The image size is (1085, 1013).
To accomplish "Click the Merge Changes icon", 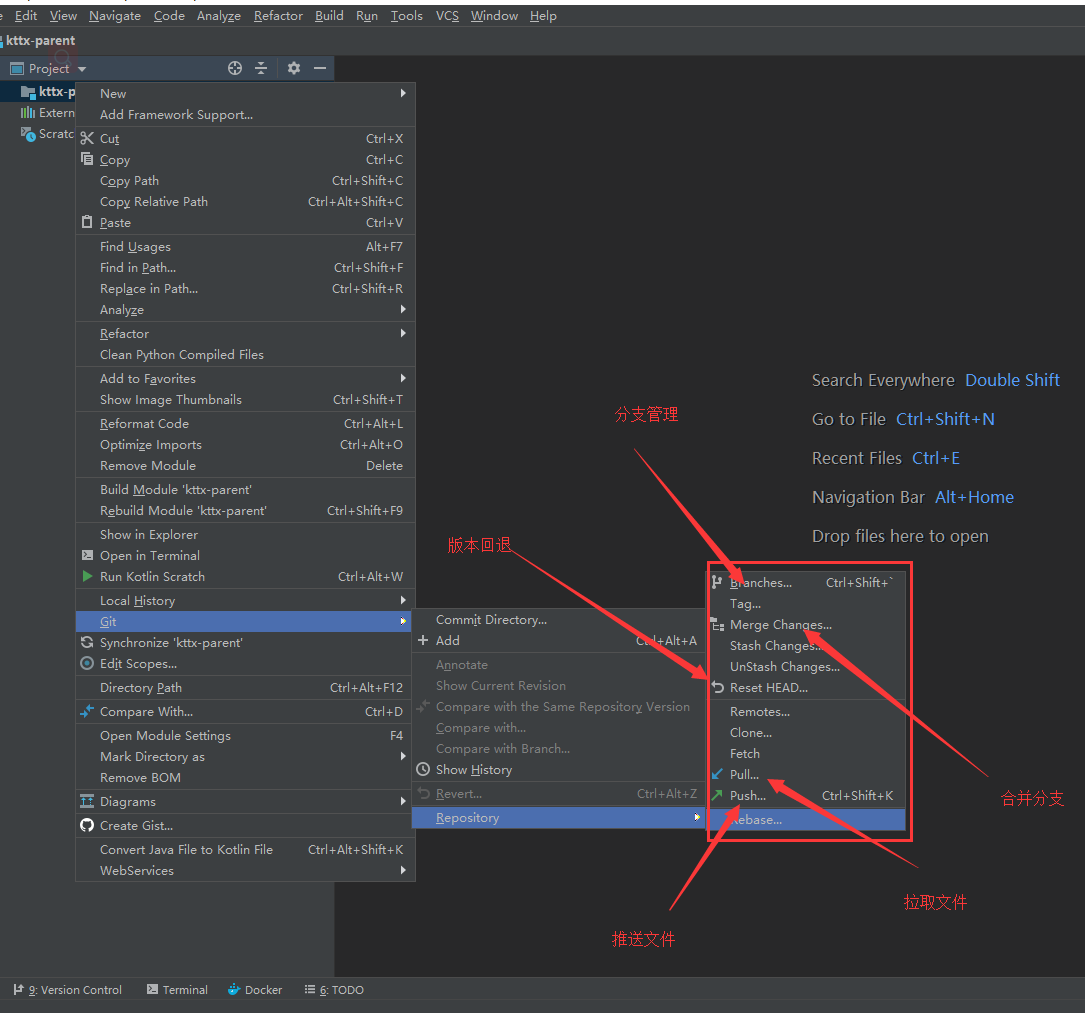I will 718,625.
